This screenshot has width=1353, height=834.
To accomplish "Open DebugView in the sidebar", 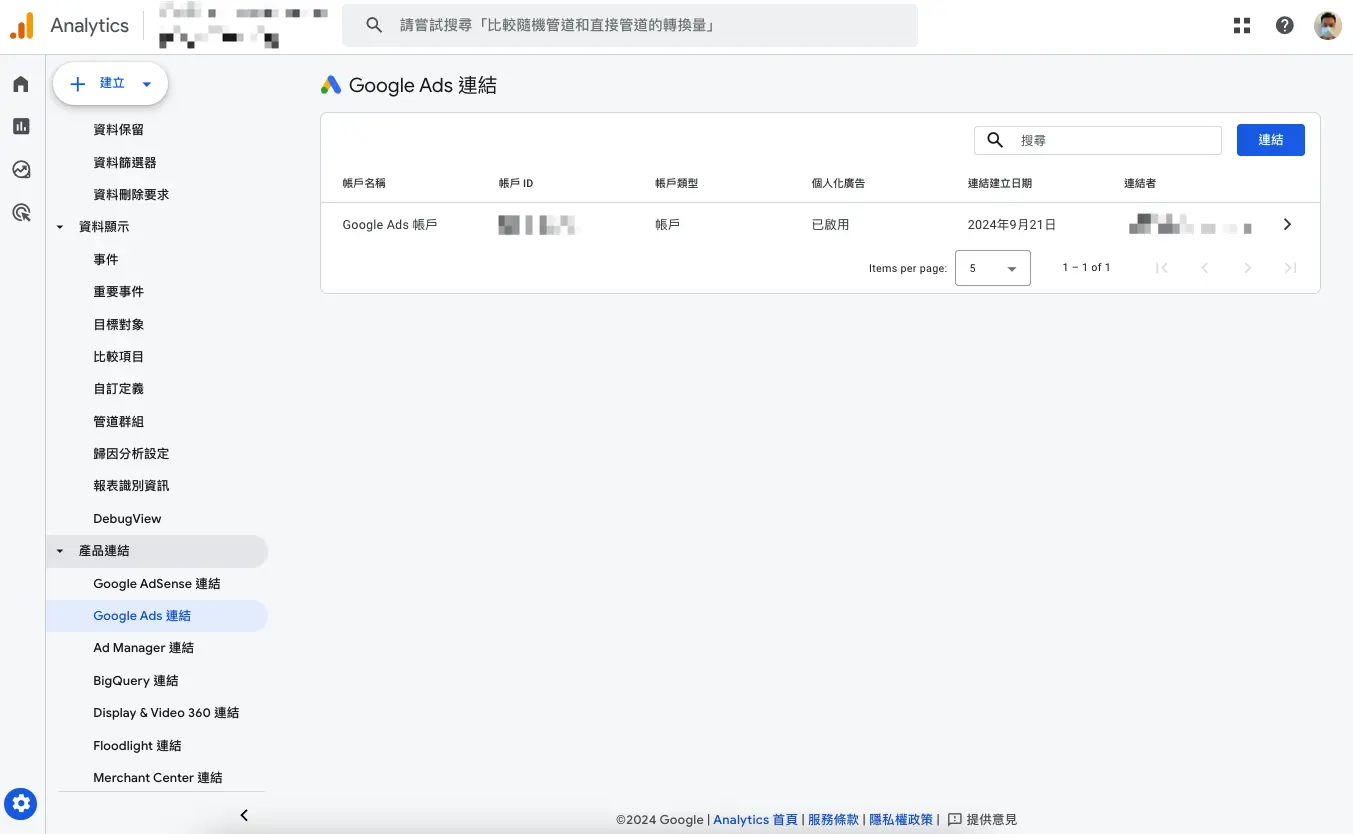I will (x=127, y=519).
